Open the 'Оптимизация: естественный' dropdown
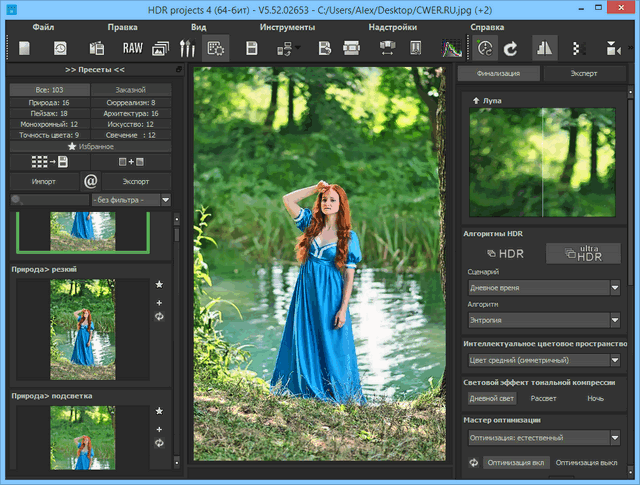 [544, 438]
